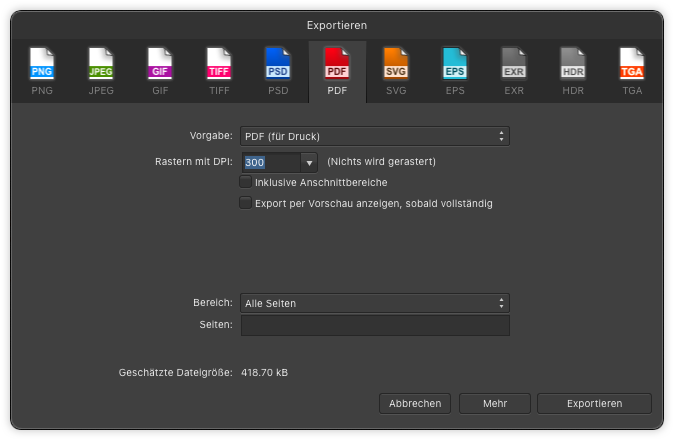
Task: Click the estimated file size 418.70 kB
Action: (264, 373)
